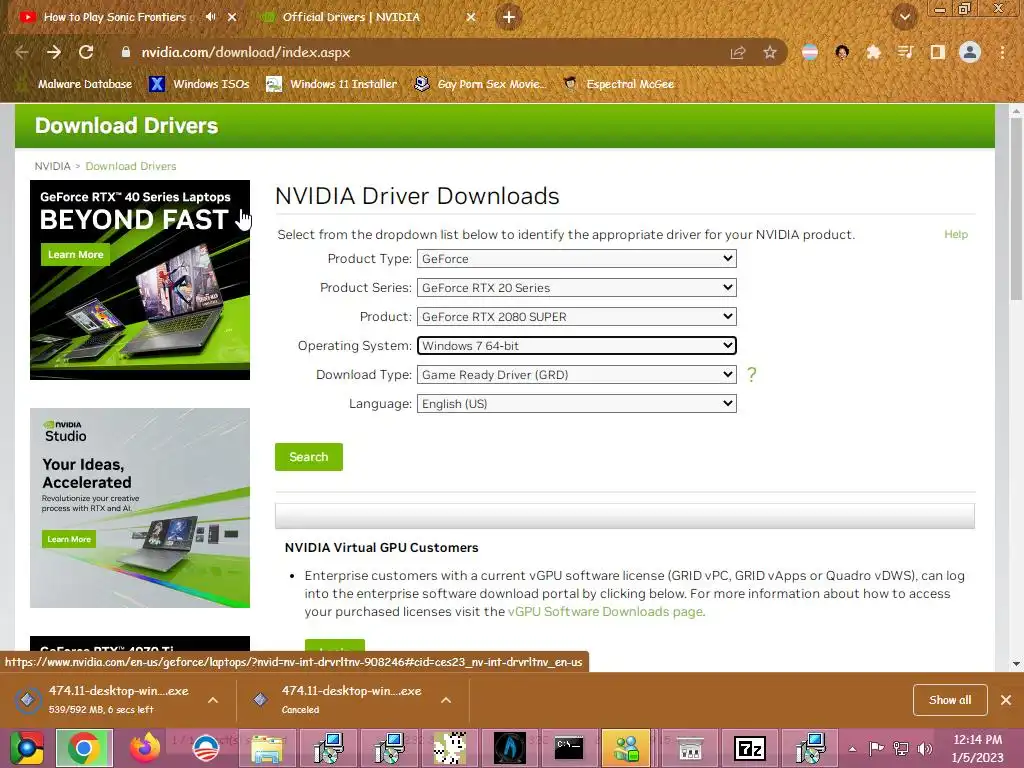This screenshot has width=1024, height=768.
Task: Open a new browser tab
Action: 509,17
